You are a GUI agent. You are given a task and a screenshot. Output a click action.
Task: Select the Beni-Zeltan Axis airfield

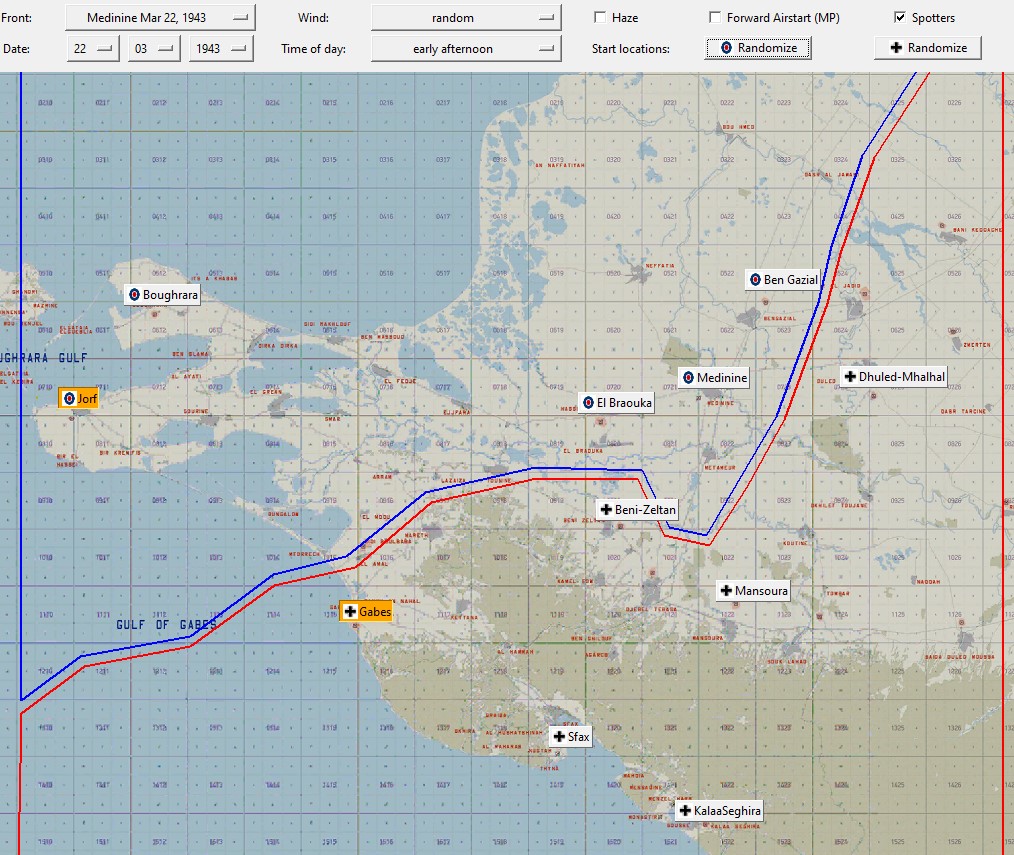click(638, 510)
